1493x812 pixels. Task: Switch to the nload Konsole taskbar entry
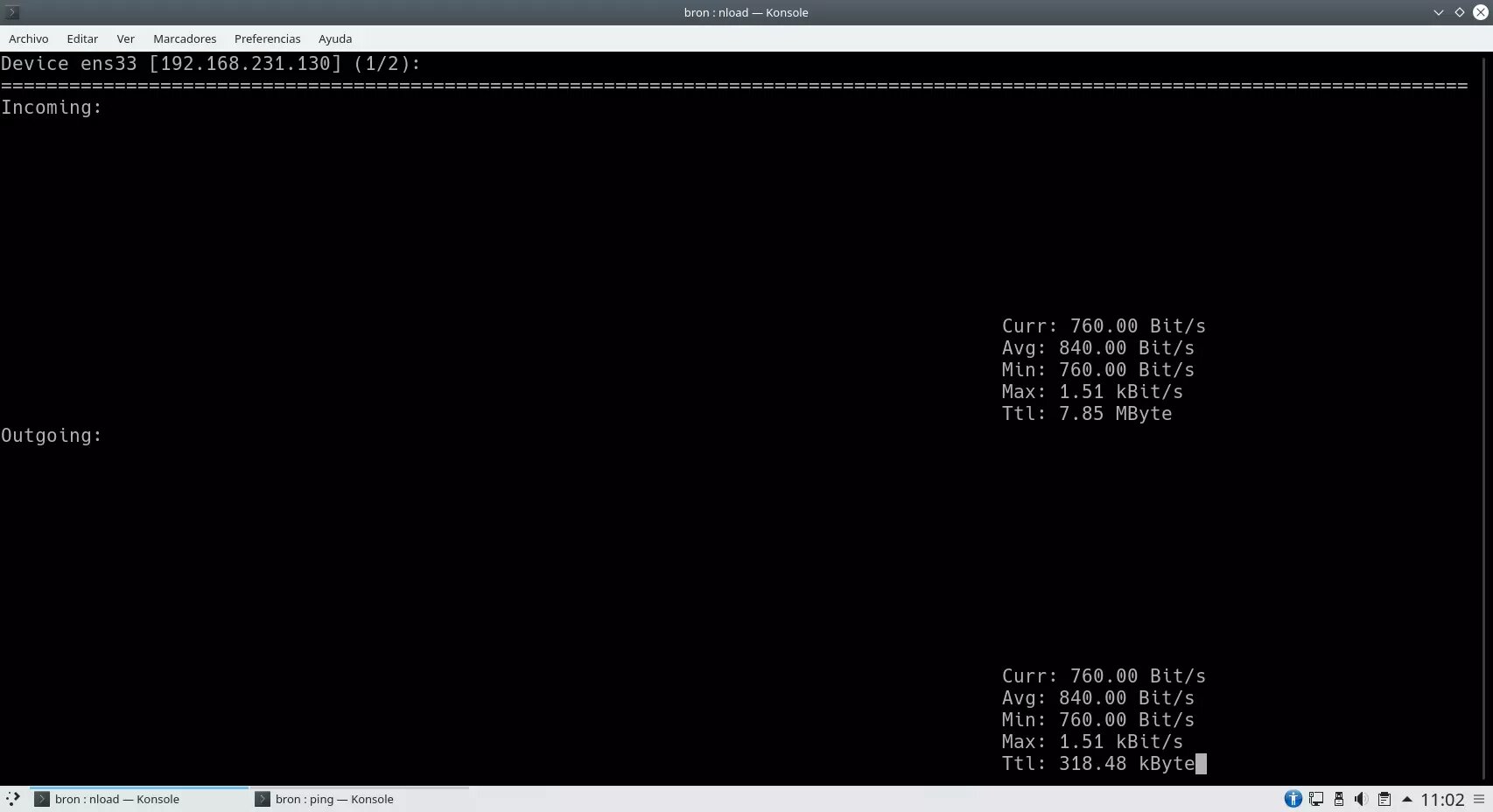[x=116, y=799]
